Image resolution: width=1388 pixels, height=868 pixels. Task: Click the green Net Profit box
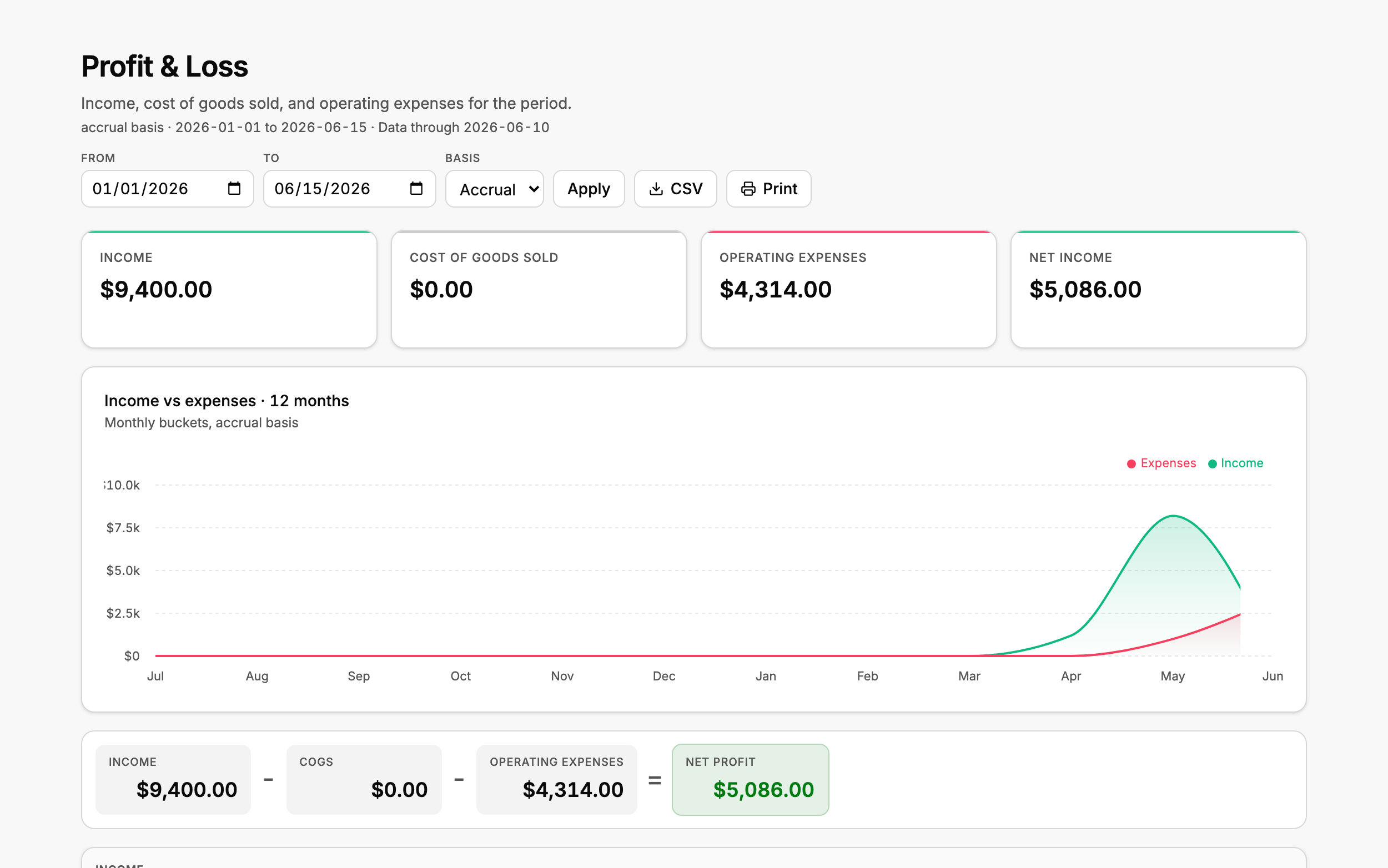coord(750,779)
